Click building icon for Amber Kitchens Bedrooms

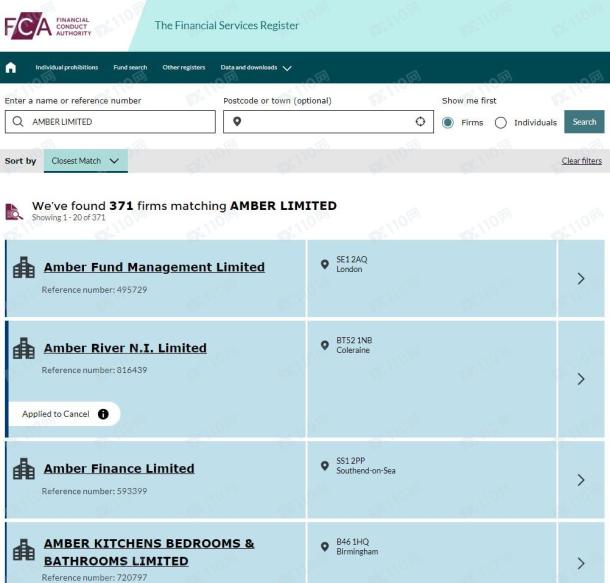click(24, 550)
